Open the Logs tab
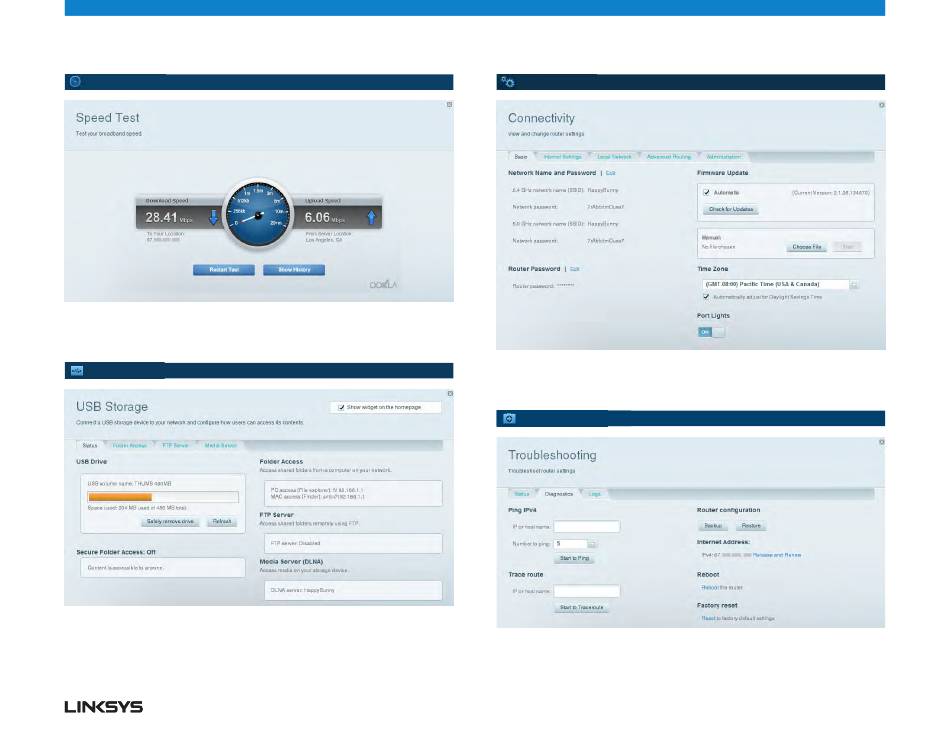Viewport: 950px width, 734px height. point(594,494)
